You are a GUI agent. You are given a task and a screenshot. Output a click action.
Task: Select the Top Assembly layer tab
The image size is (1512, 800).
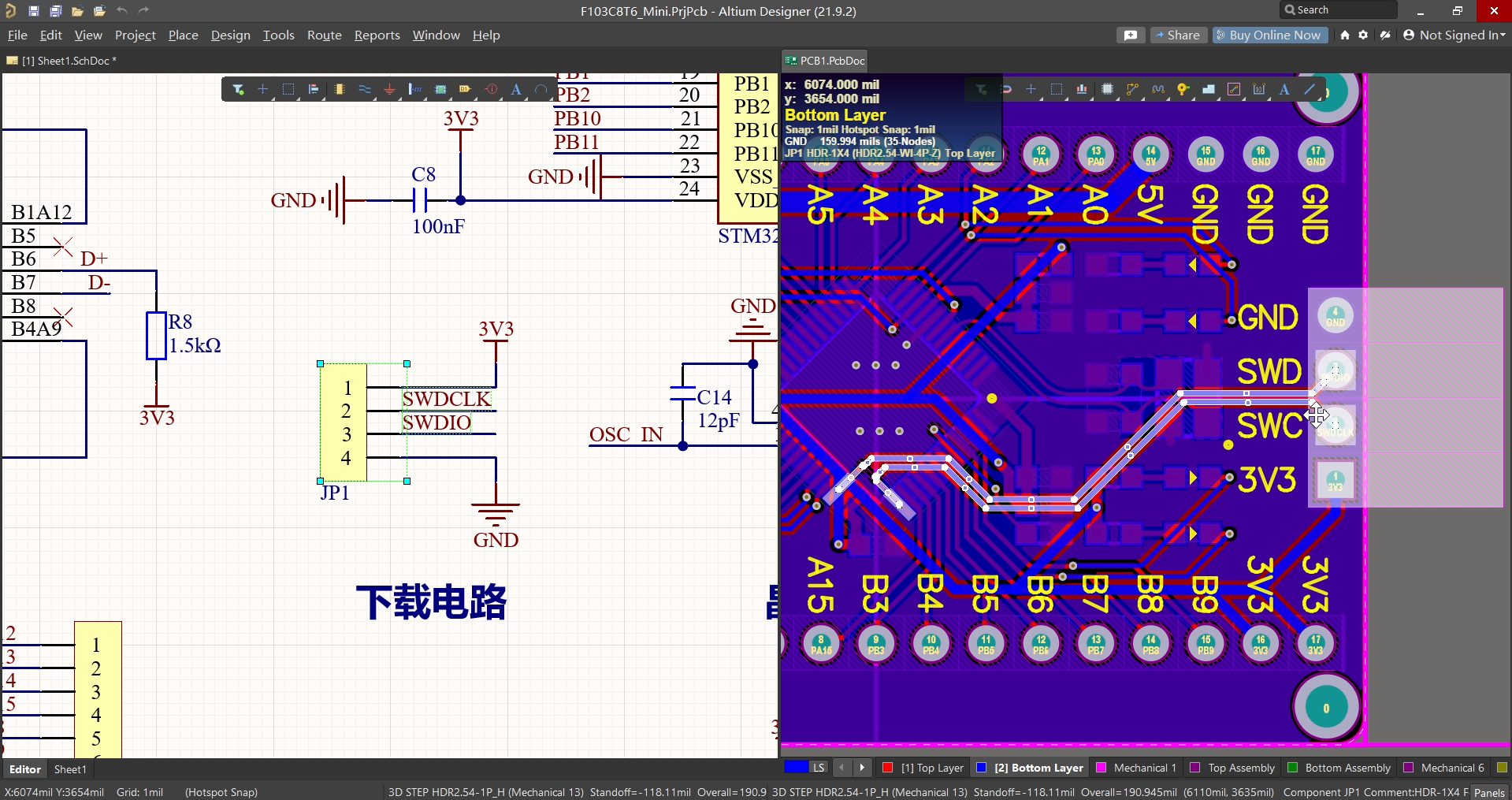1233,768
